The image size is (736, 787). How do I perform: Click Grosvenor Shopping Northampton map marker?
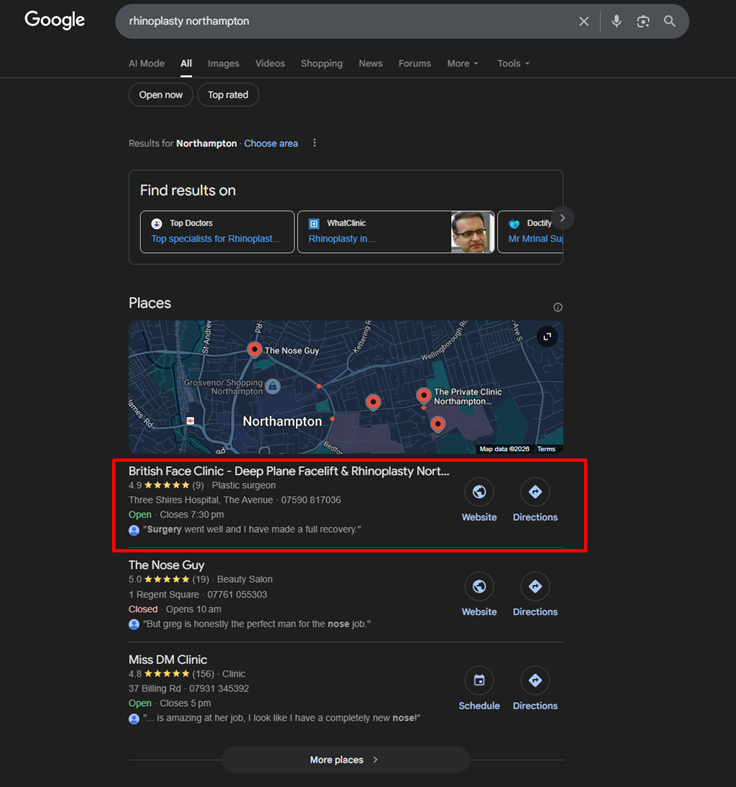coord(273,386)
